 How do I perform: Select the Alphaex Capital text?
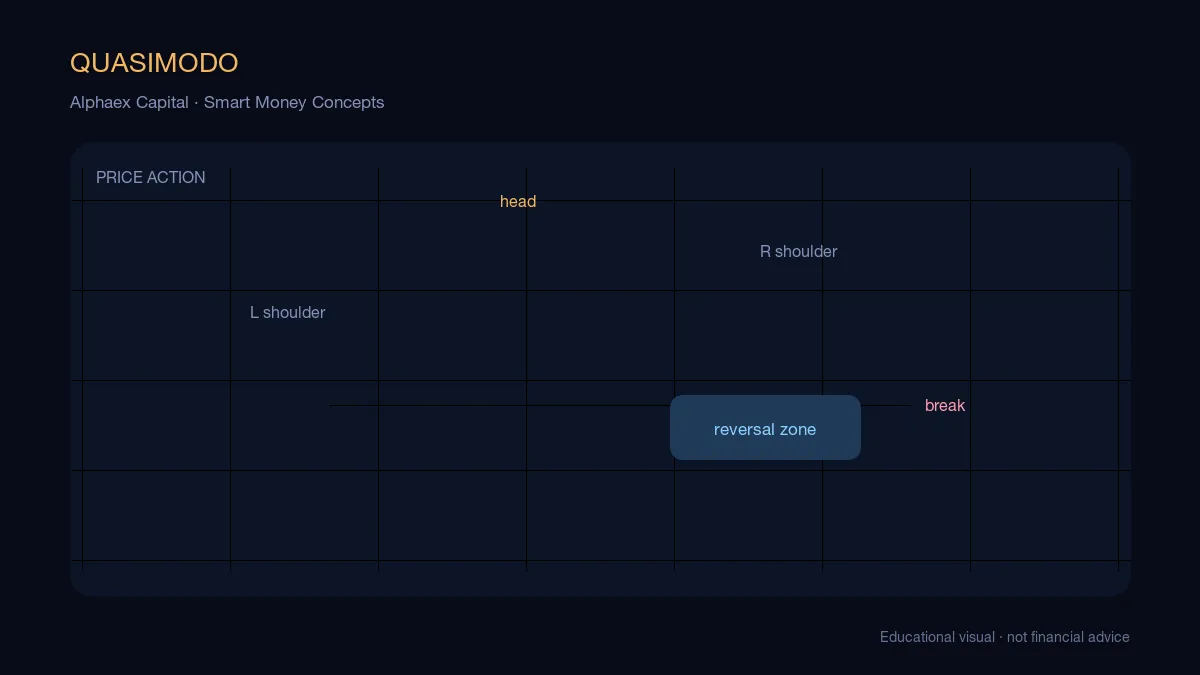coord(129,102)
